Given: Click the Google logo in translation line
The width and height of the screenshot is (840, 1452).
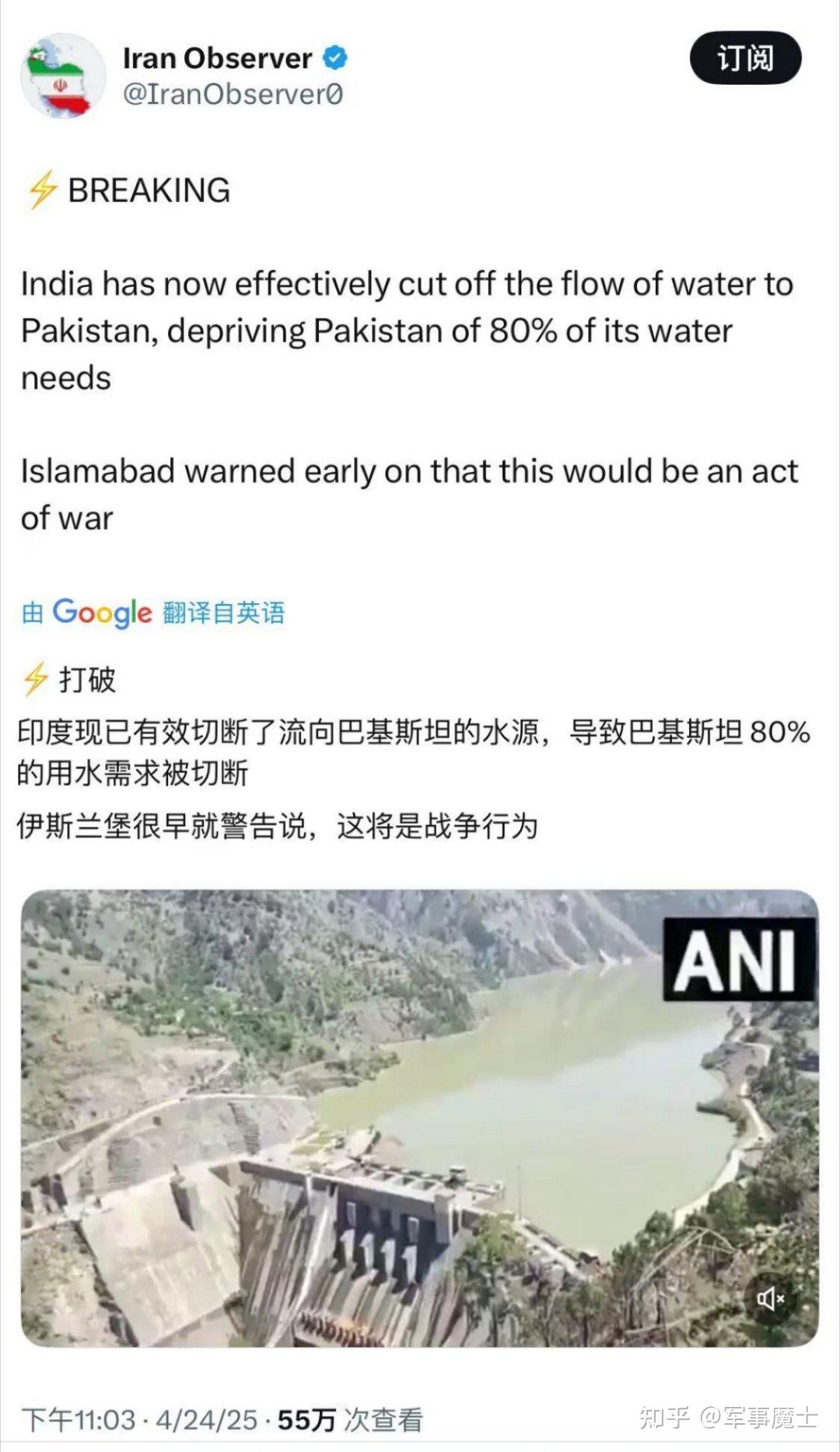Looking at the screenshot, I should click(102, 613).
